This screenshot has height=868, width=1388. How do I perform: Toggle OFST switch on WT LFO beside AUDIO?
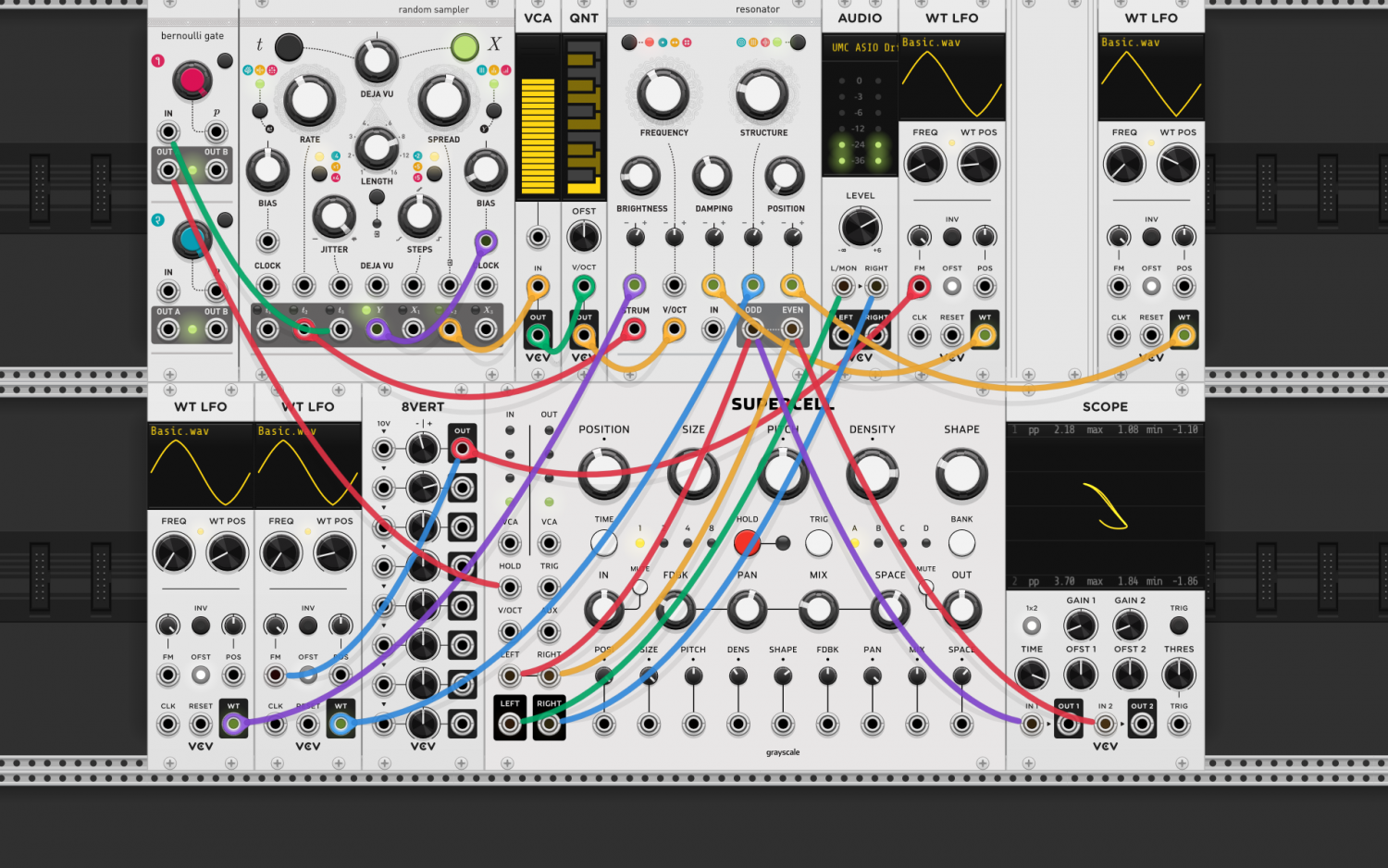[952, 287]
